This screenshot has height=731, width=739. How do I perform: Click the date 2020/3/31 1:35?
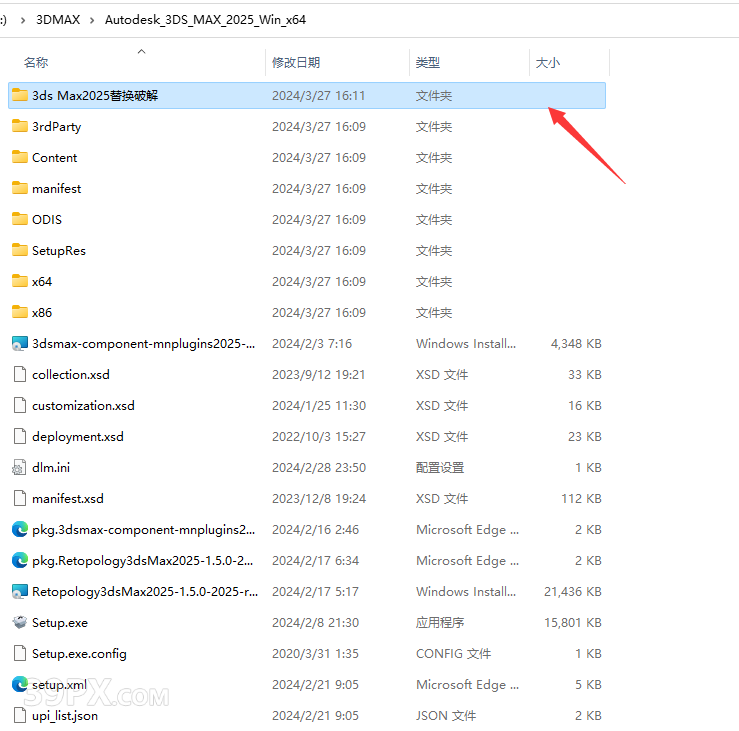315,654
